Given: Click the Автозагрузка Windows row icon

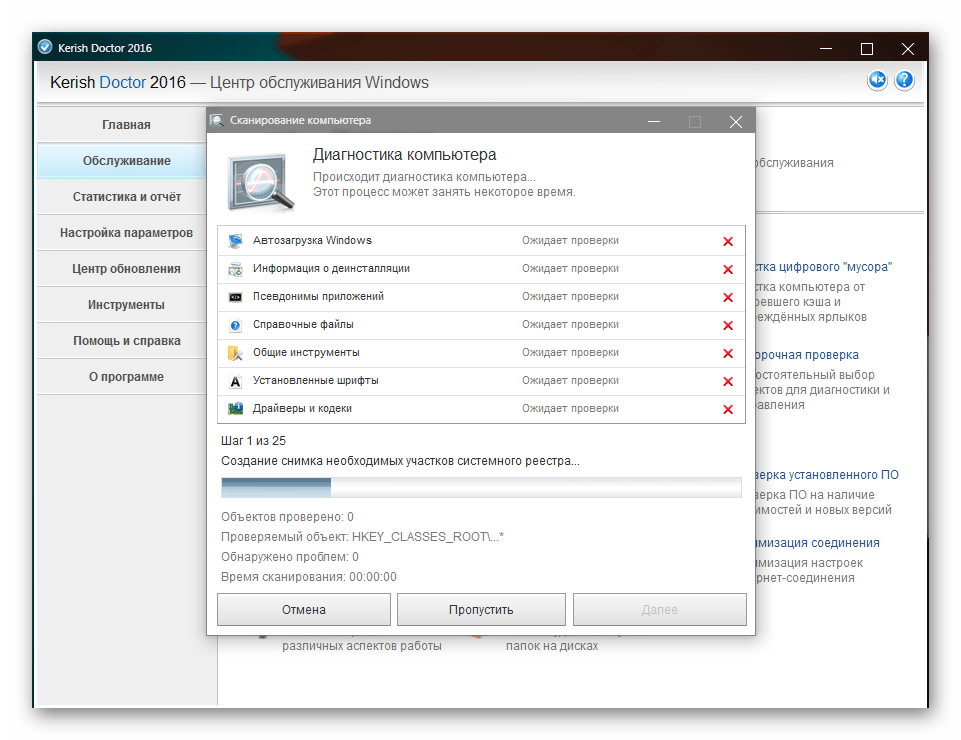Looking at the screenshot, I should pyautogui.click(x=235, y=241).
